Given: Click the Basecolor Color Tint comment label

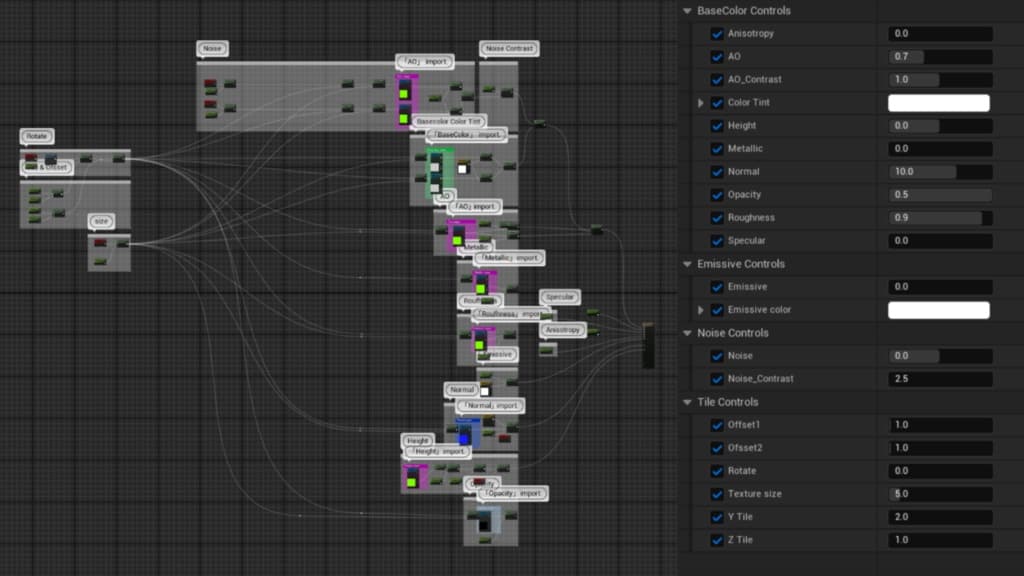Looking at the screenshot, I should pyautogui.click(x=449, y=121).
